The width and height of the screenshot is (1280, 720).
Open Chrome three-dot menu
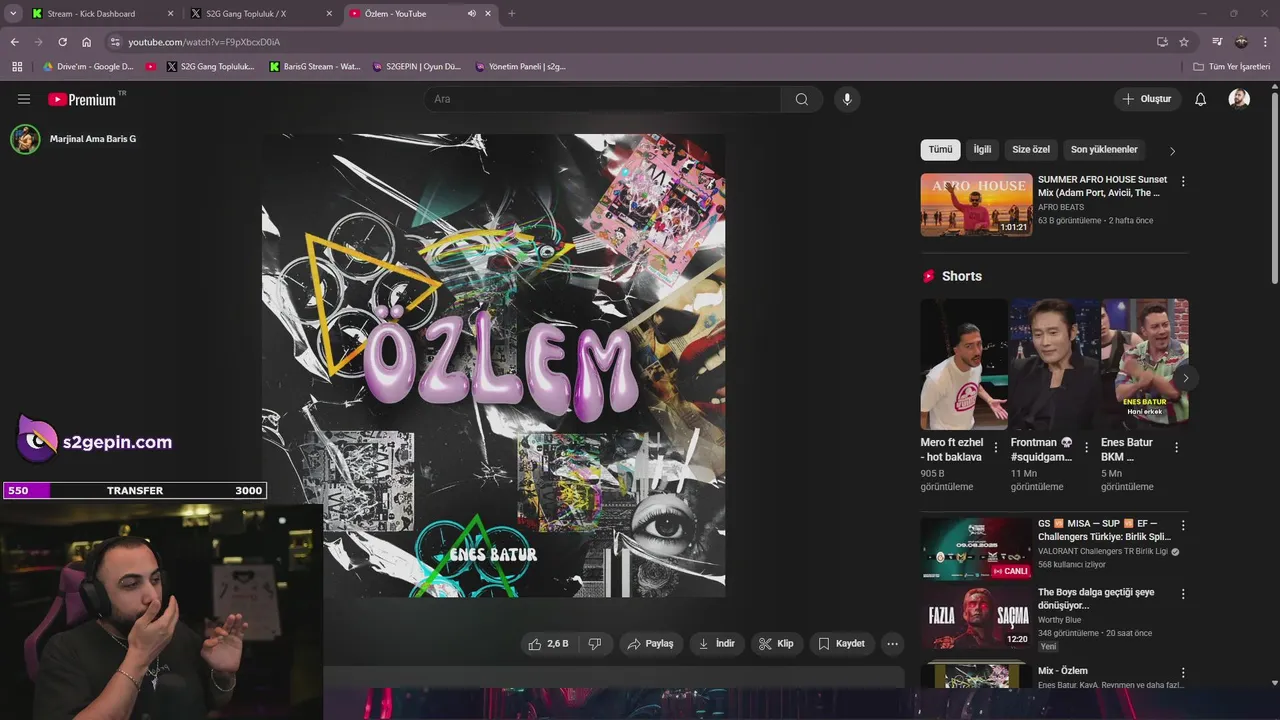1266,42
